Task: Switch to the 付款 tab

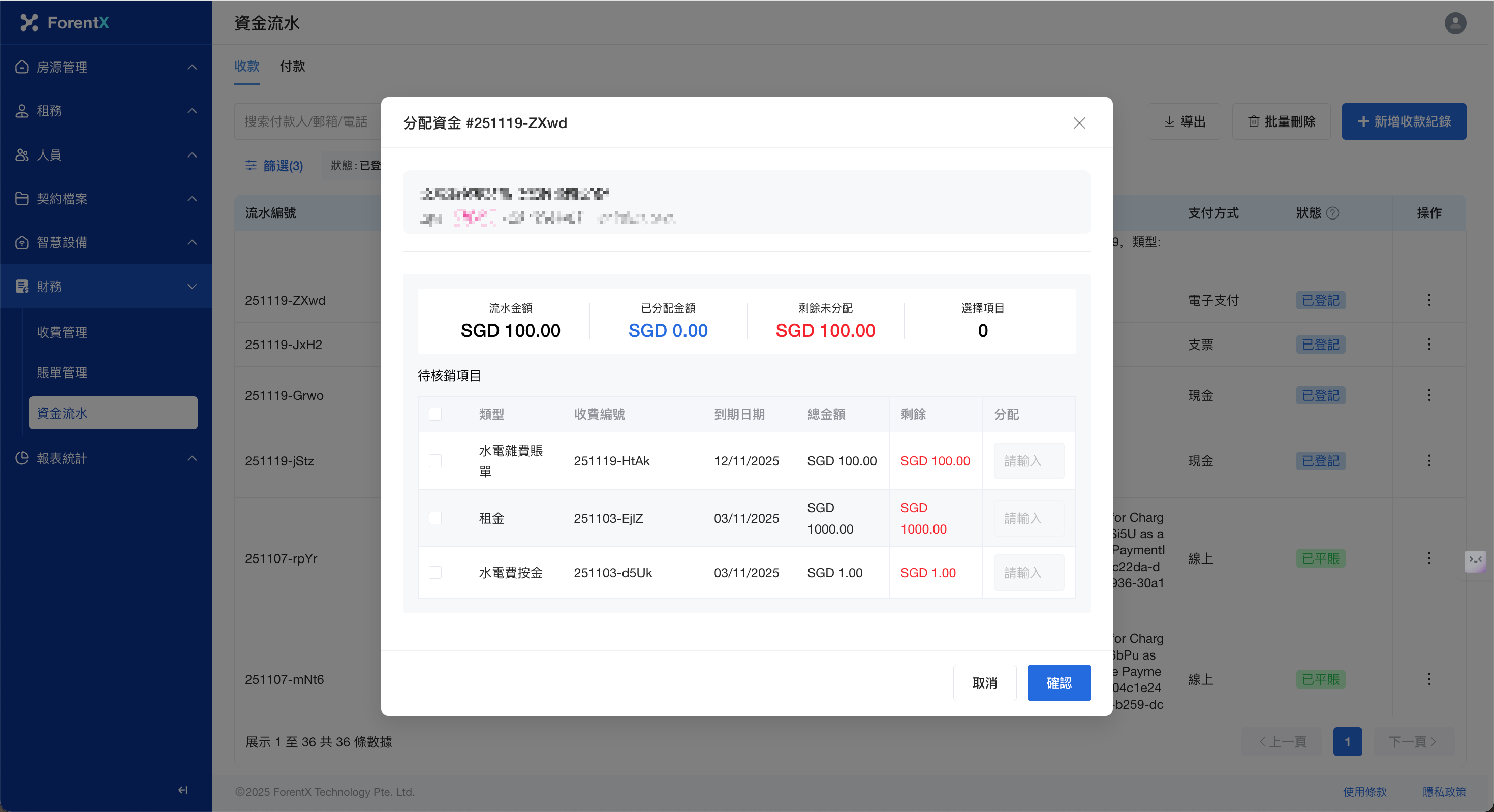Action: tap(292, 66)
